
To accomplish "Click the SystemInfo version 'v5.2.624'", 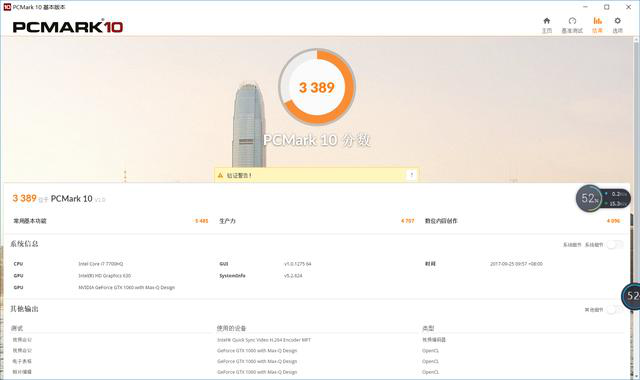I will tap(293, 276).
